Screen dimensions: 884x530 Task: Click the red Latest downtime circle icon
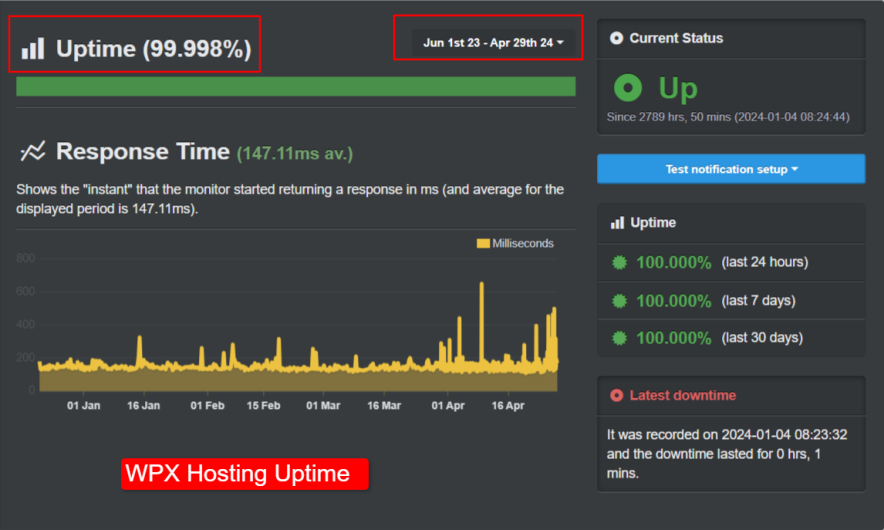coord(616,395)
